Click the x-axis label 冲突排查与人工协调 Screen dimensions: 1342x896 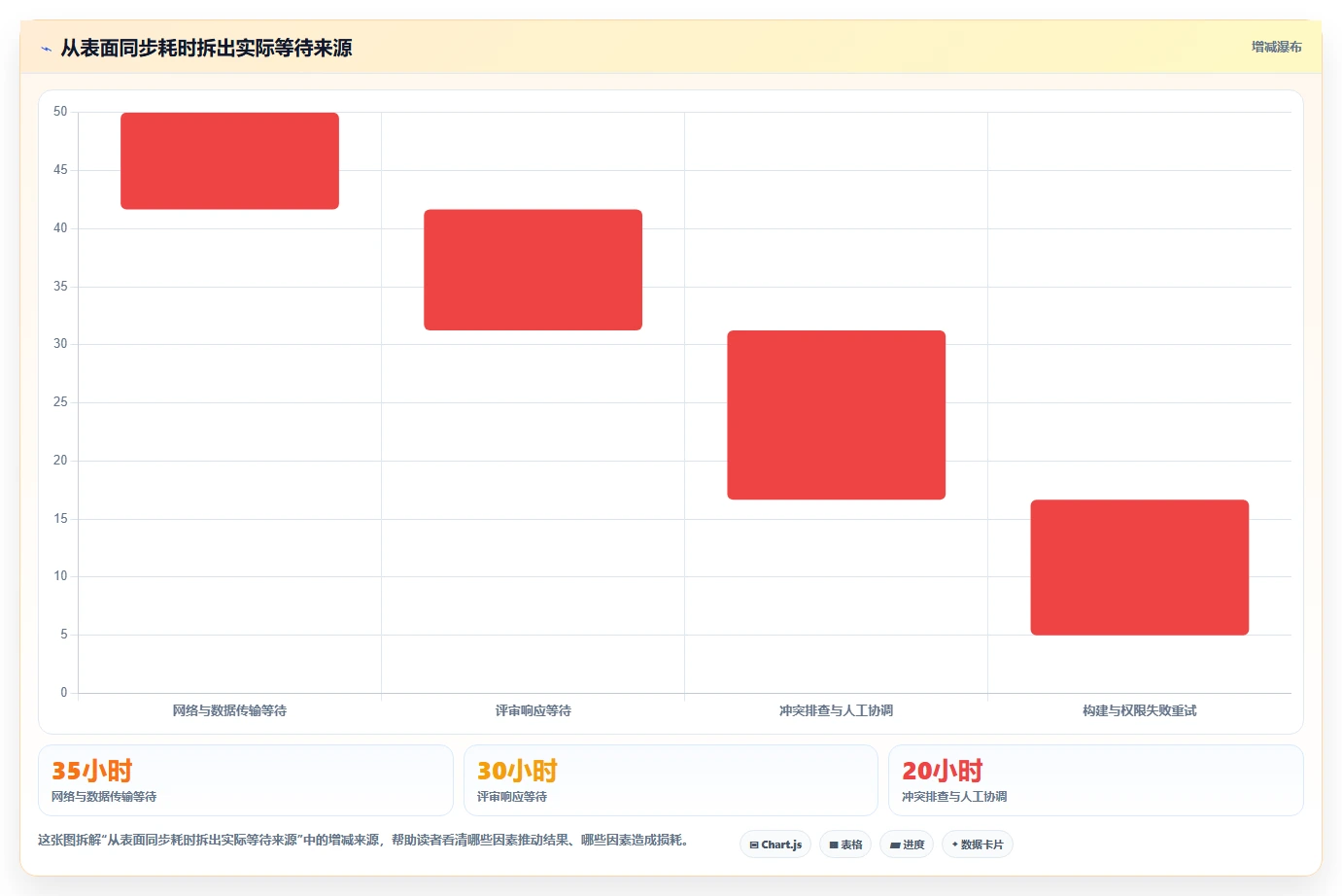click(x=836, y=710)
